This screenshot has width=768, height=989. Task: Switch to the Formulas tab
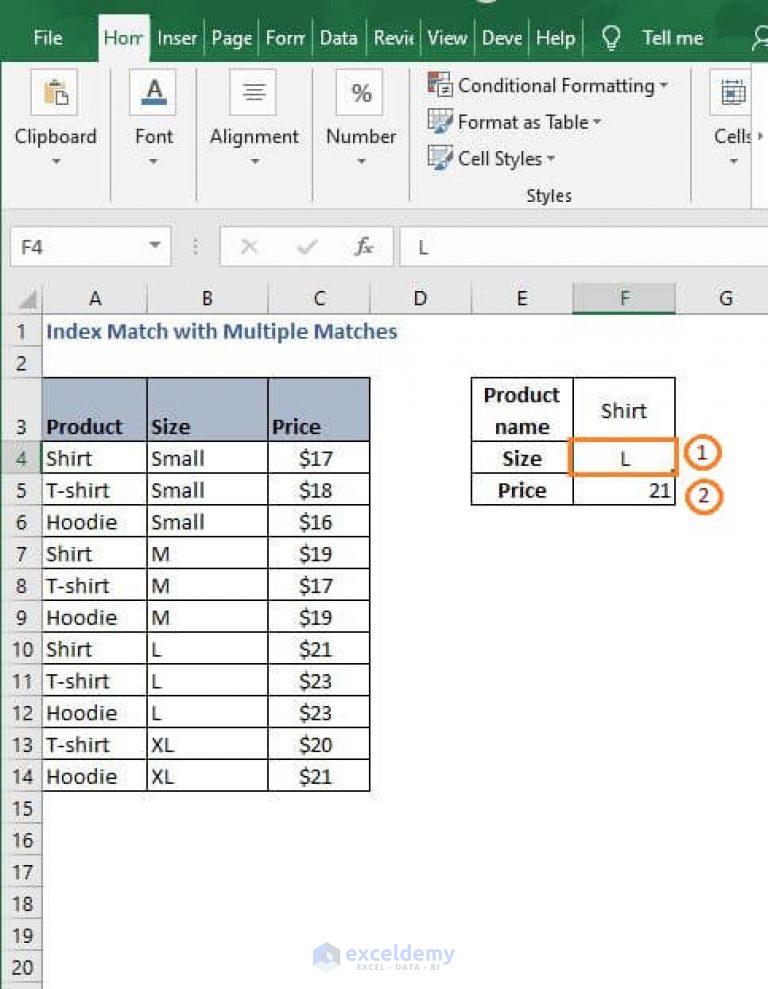click(285, 38)
